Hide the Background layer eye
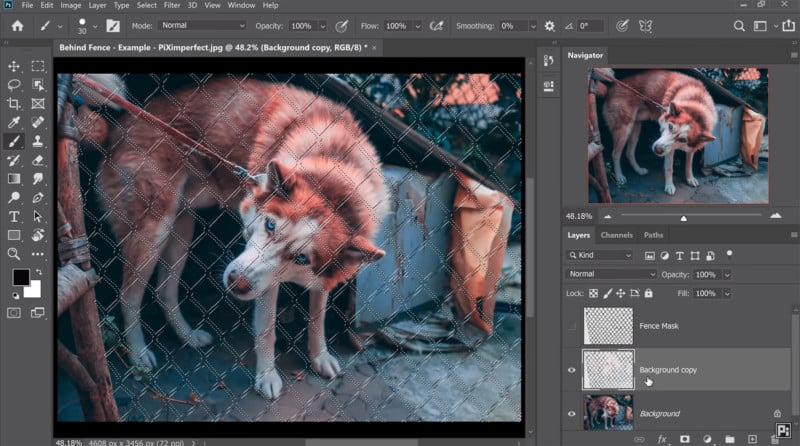This screenshot has height=446, width=800. tap(571, 414)
